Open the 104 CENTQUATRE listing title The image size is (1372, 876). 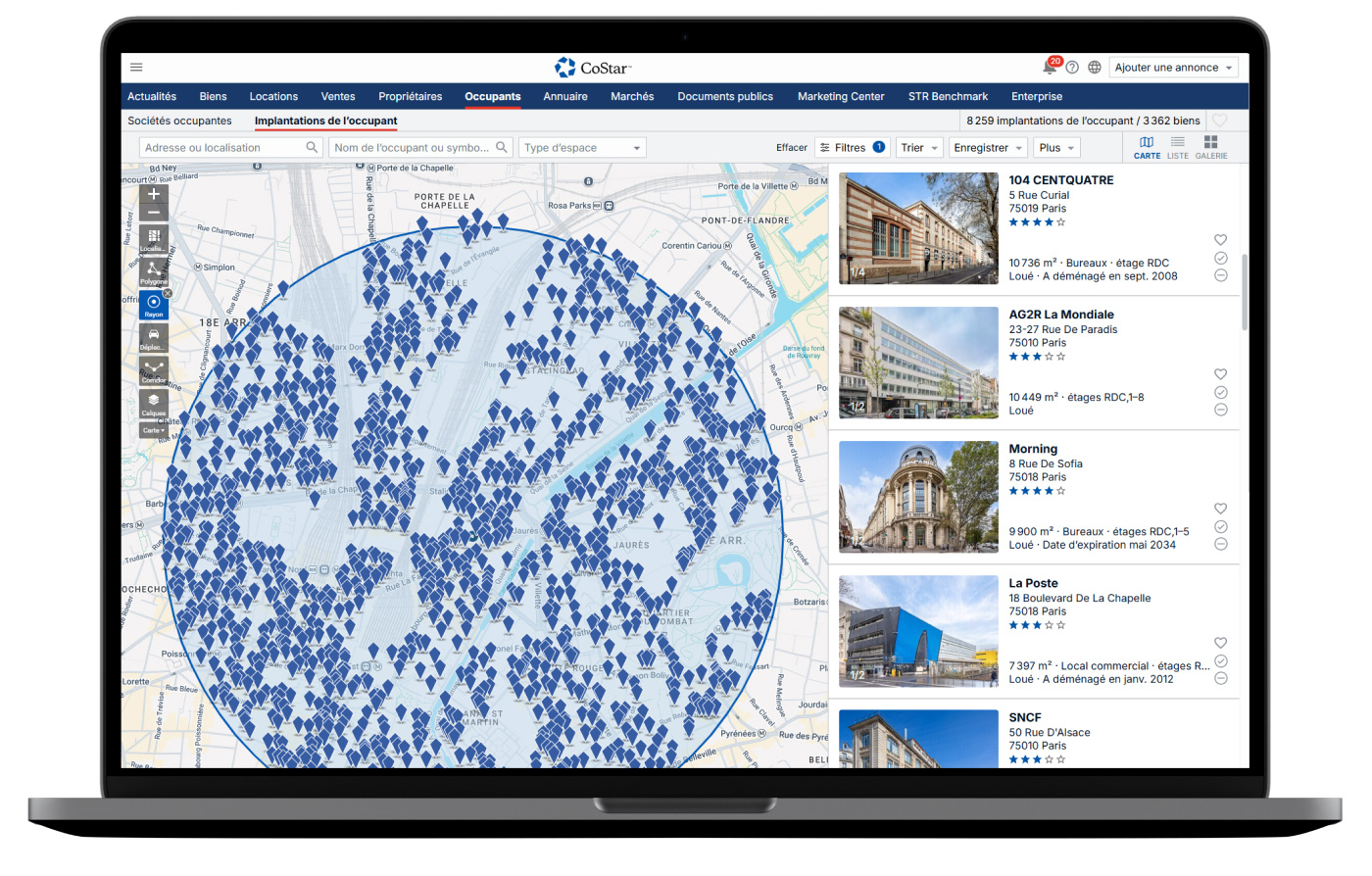1061,180
